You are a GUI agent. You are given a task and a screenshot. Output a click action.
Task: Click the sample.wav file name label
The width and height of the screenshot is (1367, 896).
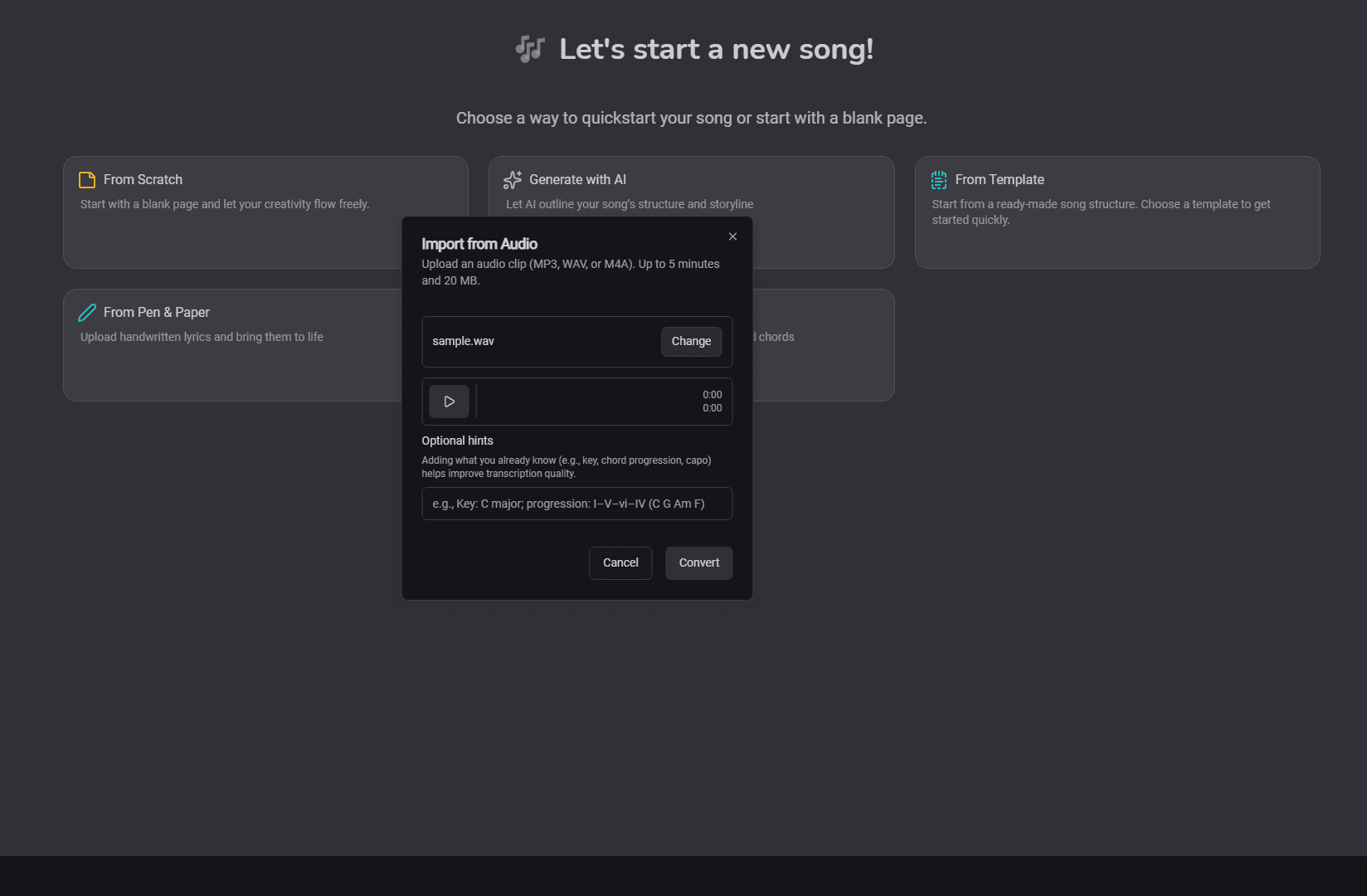tap(463, 341)
